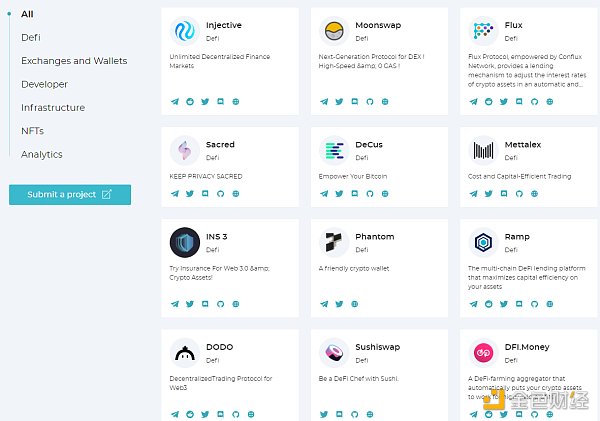Open INS 3's GitHub icon link
This screenshot has width=600, height=421.
220,303
